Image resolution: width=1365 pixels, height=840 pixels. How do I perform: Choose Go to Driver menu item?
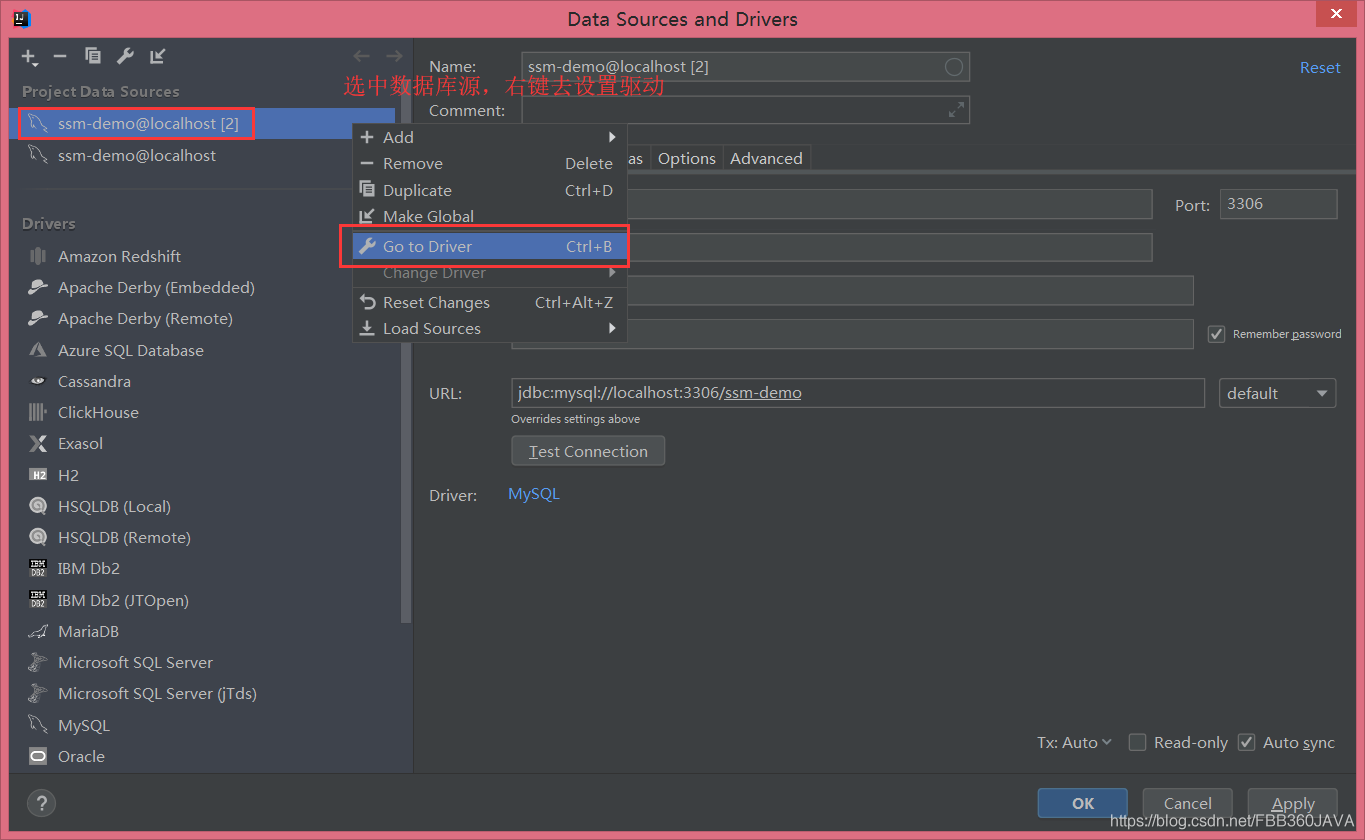[x=490, y=246]
